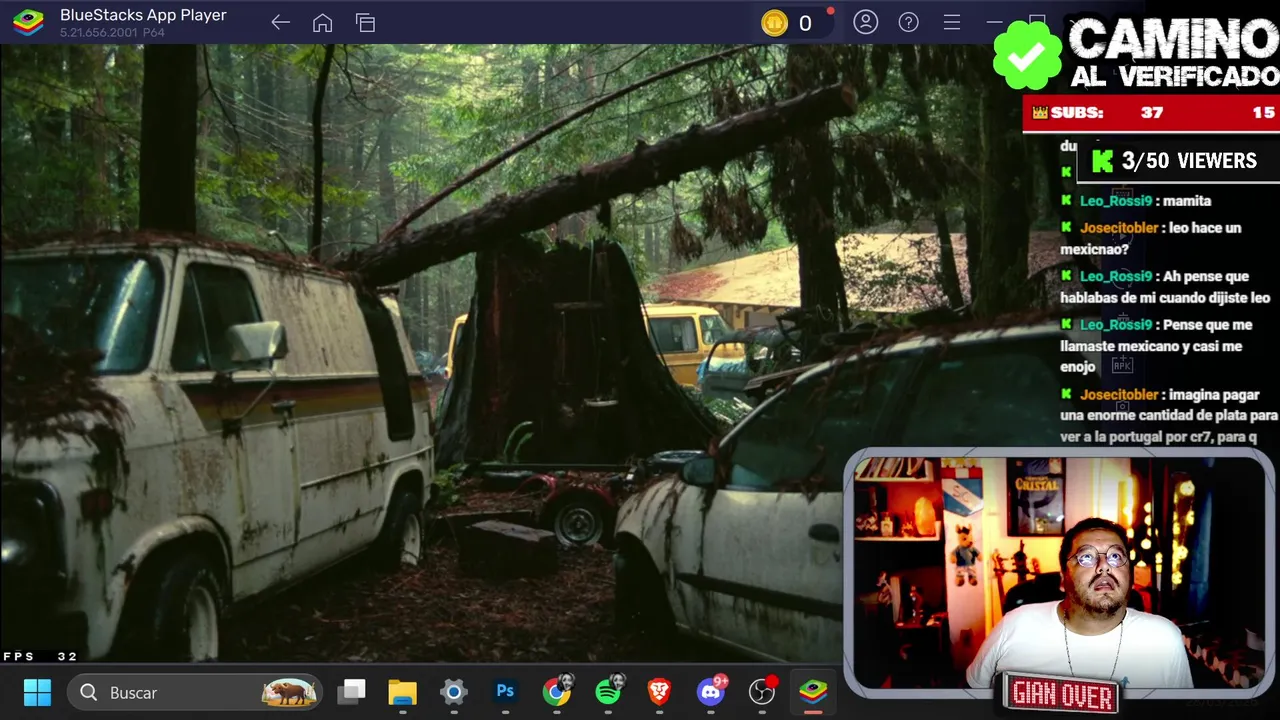Open Task View on taskbar
The height and width of the screenshot is (720, 1280).
point(351,692)
